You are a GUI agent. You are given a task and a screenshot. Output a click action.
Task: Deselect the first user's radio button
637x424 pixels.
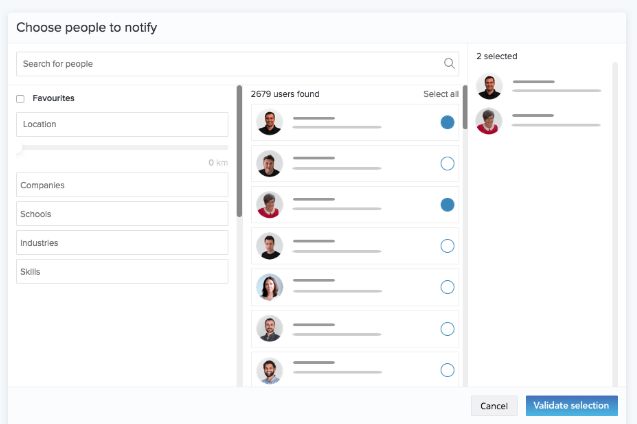click(447, 122)
